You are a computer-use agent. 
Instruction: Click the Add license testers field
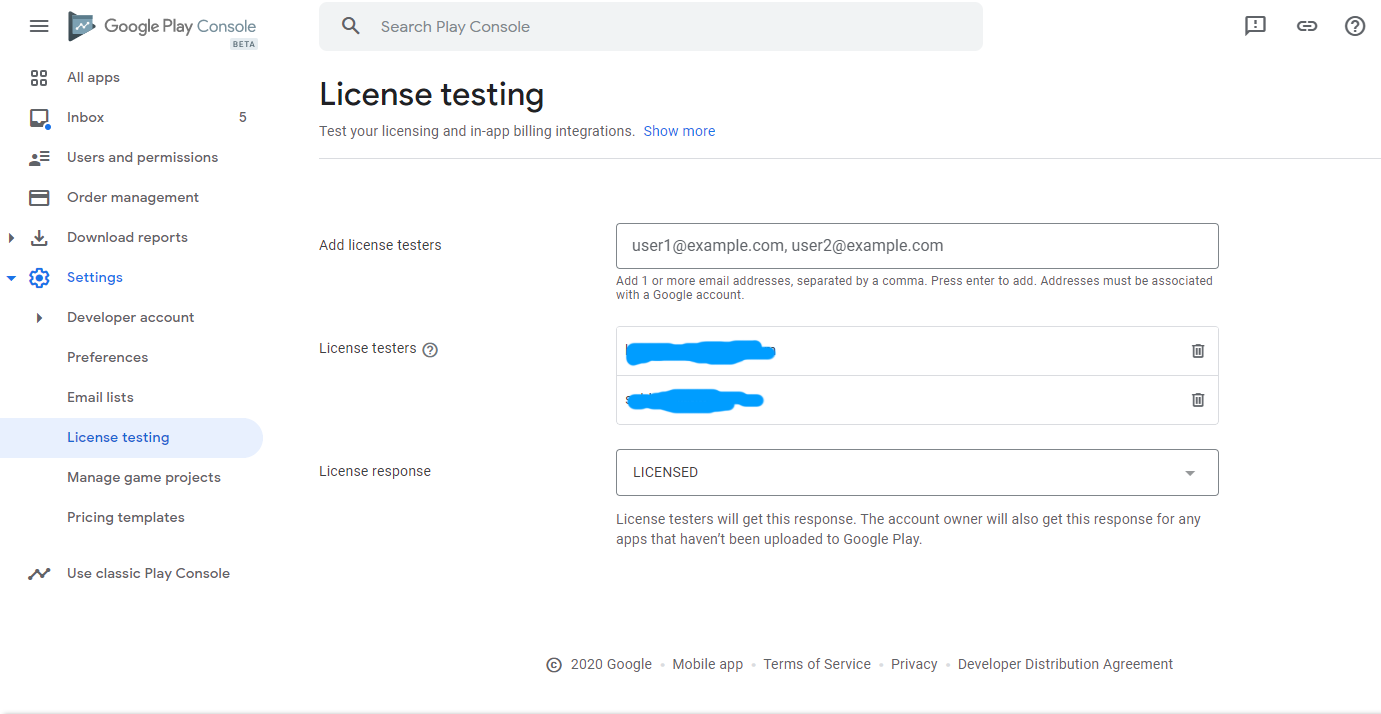[917, 246]
